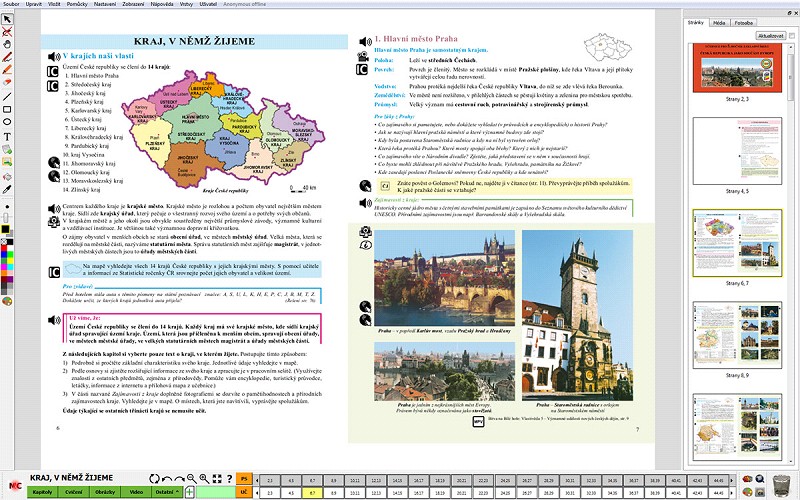800x500 pixels.
Task: Pick the red color swatch
Action: tap(4, 248)
